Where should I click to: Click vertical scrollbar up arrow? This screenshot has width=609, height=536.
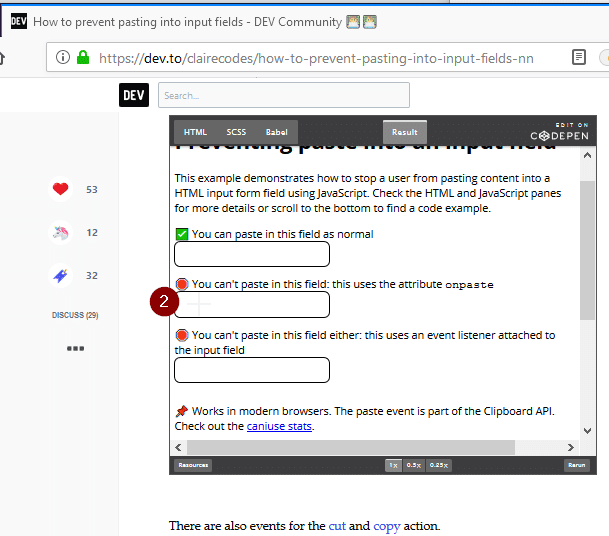click(587, 155)
